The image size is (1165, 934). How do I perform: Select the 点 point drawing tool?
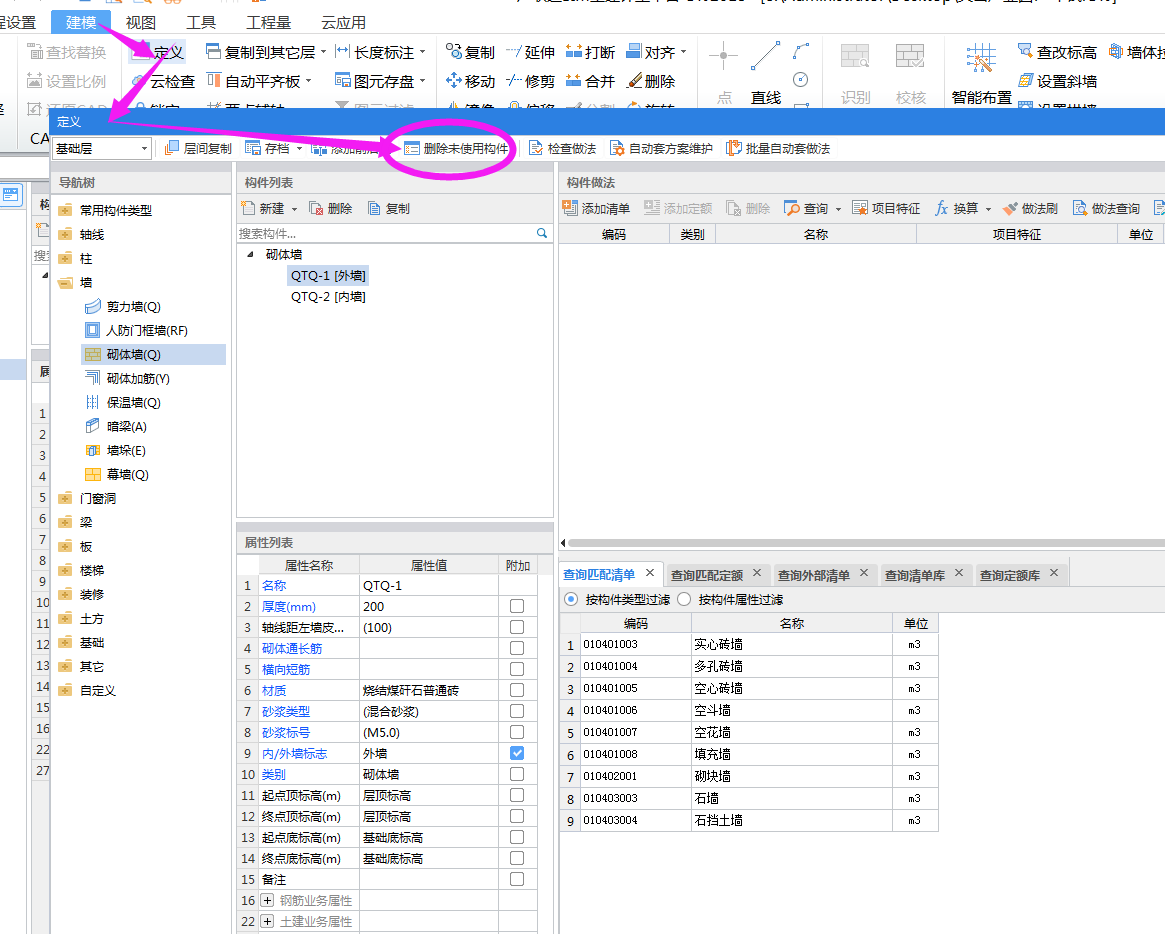[x=724, y=73]
